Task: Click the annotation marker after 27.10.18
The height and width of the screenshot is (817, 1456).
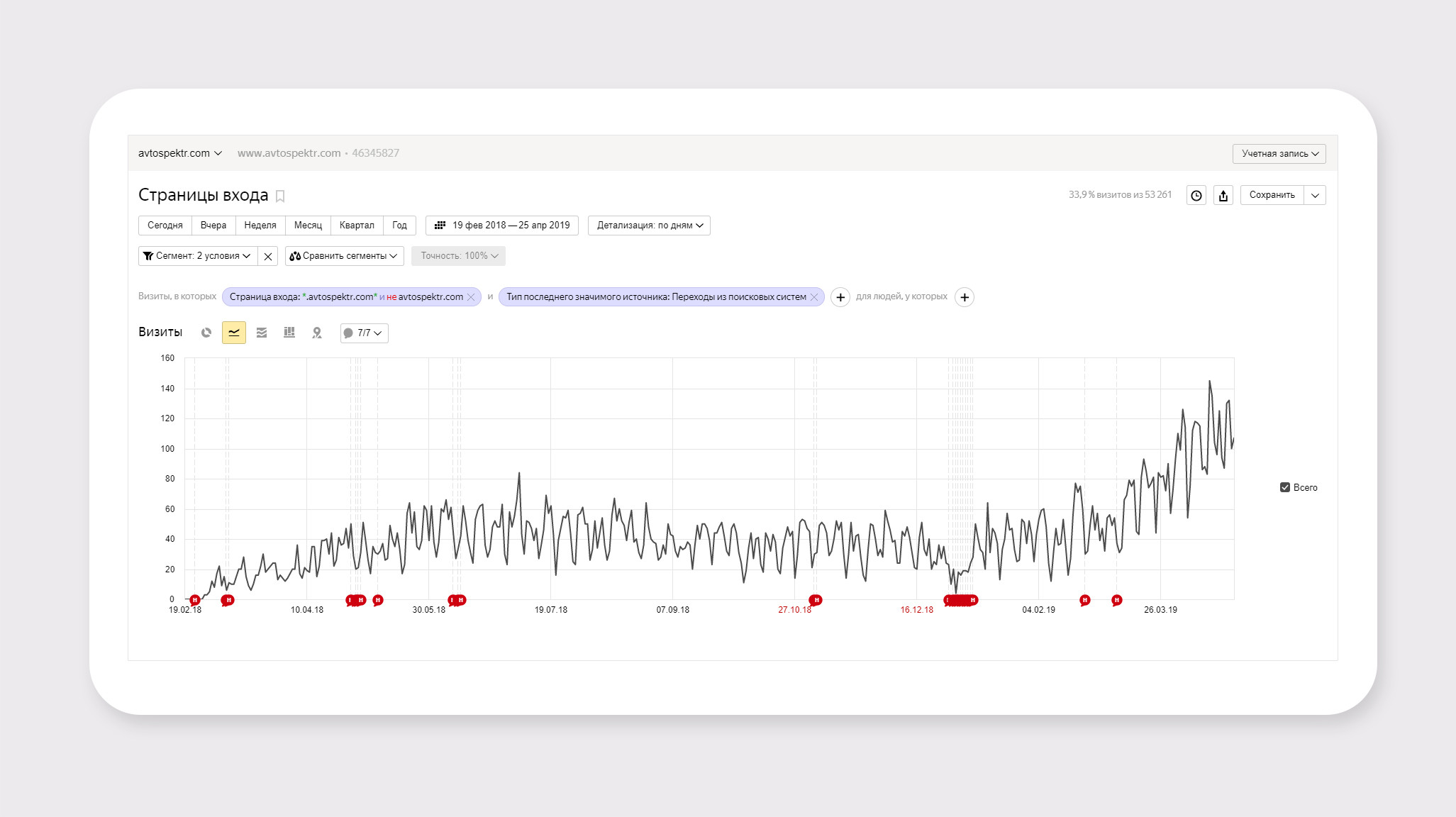Action: 816,601
